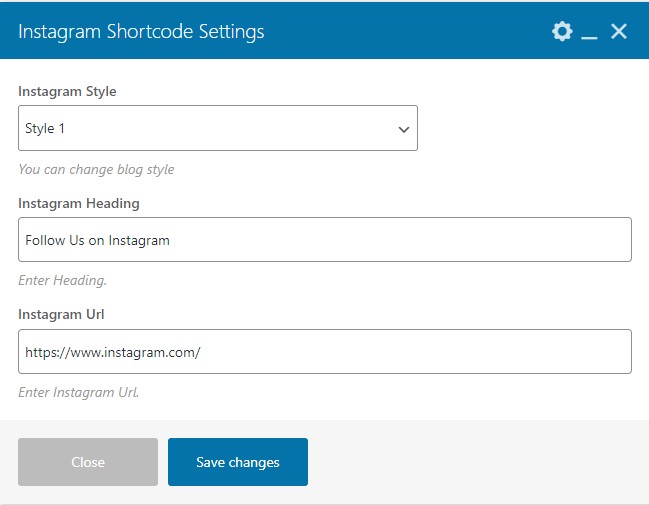Image resolution: width=649 pixels, height=505 pixels.
Task: Select the 'Style 1' text in the combo box
Action: [x=45, y=128]
